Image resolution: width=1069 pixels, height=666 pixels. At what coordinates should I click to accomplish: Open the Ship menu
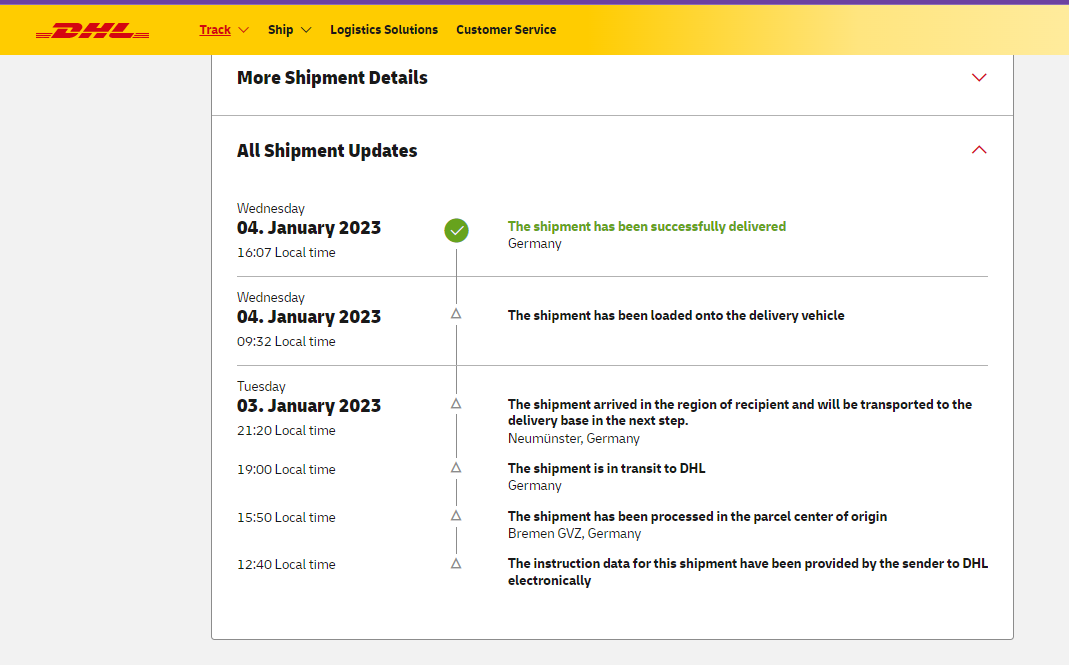(280, 30)
